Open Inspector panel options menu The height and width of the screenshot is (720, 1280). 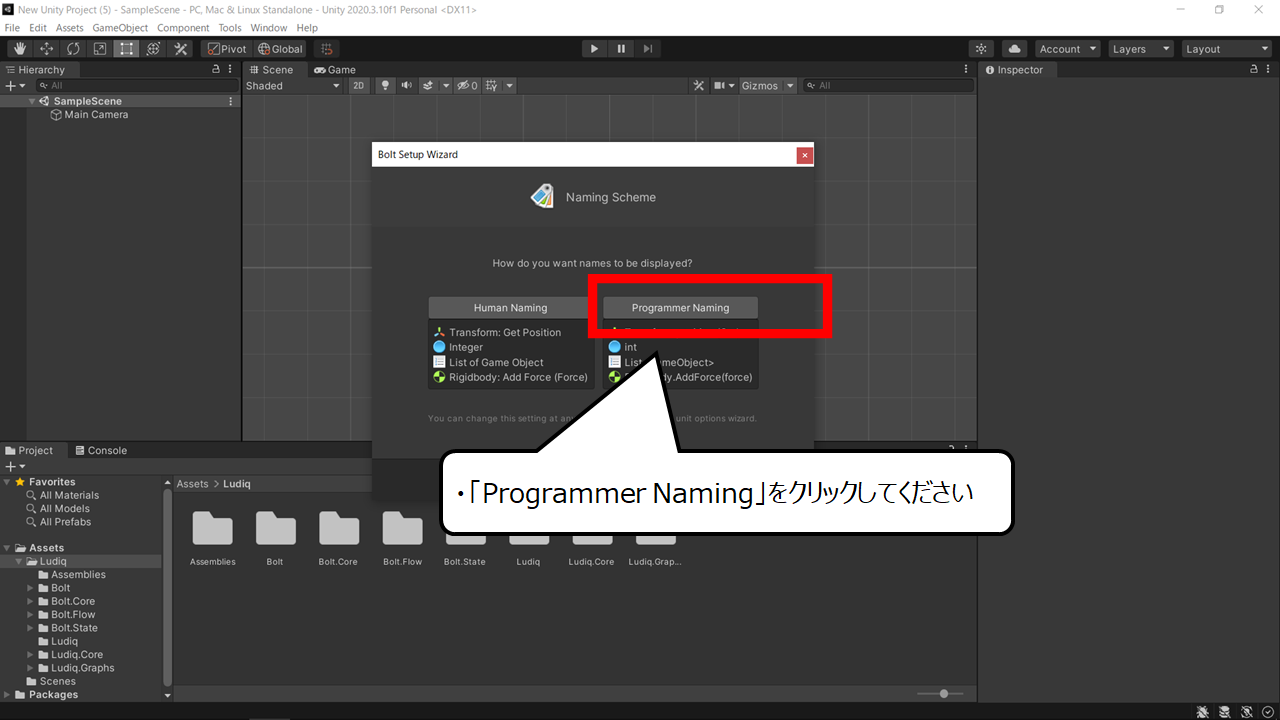point(1269,70)
